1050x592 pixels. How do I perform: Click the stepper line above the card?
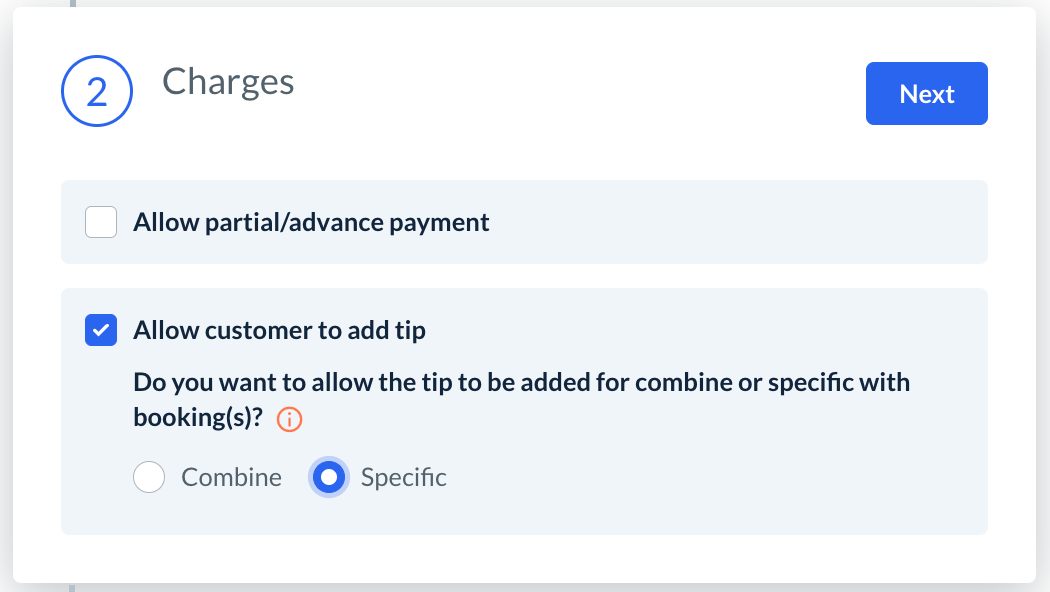coord(72,3)
